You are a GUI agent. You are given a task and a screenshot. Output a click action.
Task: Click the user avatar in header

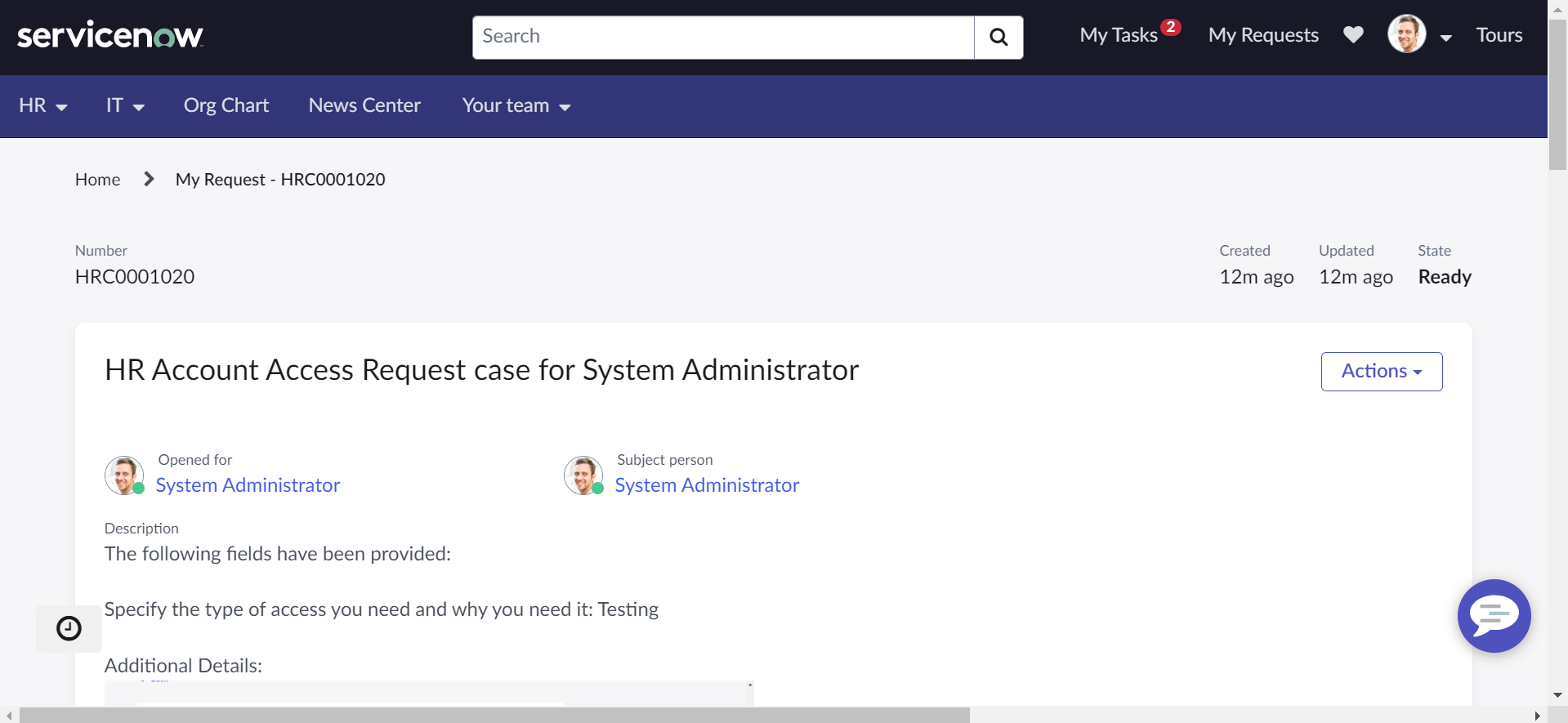coord(1407,34)
